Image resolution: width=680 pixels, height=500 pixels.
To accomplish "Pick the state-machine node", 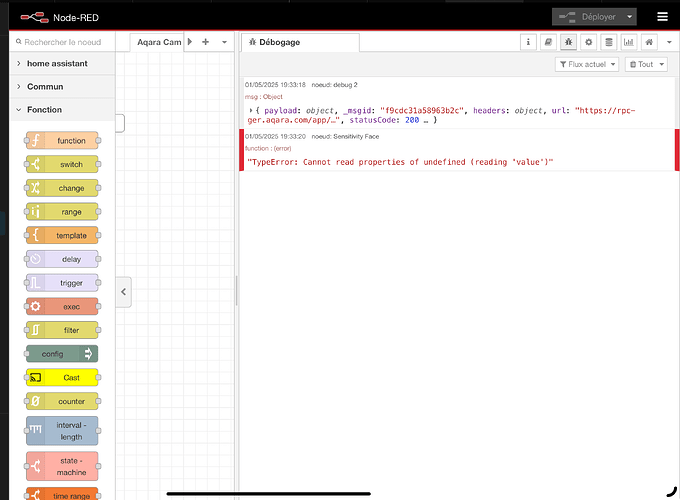I will [x=62, y=466].
